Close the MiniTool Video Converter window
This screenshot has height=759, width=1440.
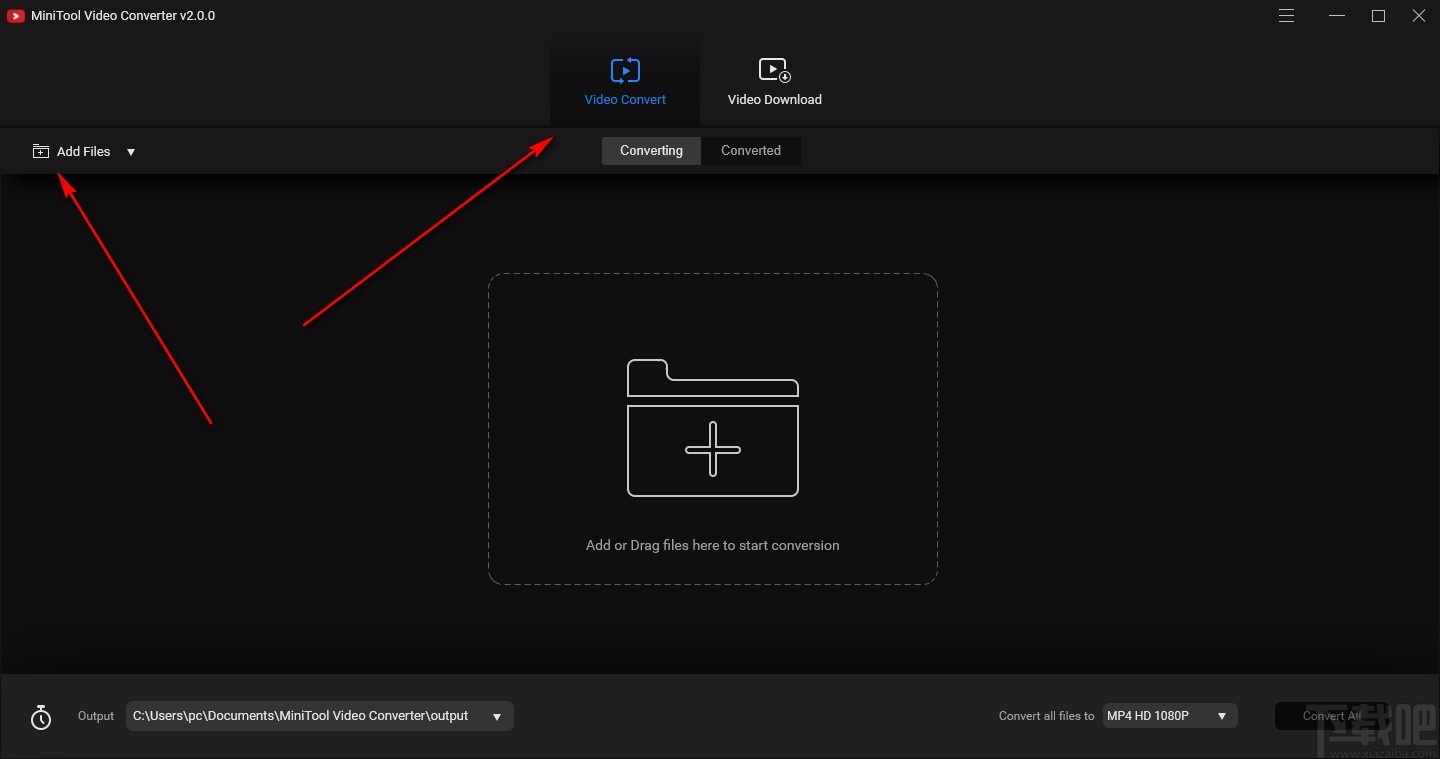click(x=1419, y=16)
